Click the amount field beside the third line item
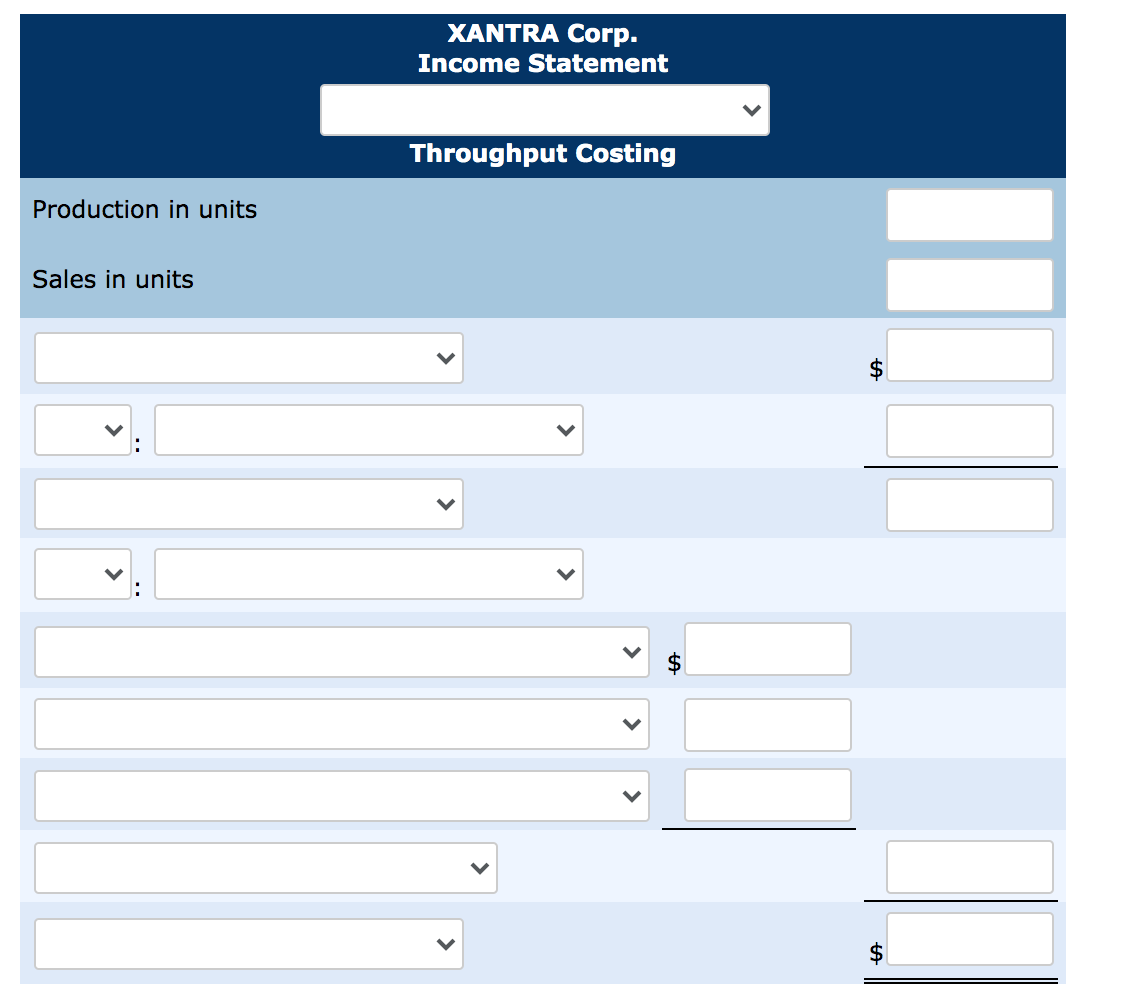 (x=970, y=503)
